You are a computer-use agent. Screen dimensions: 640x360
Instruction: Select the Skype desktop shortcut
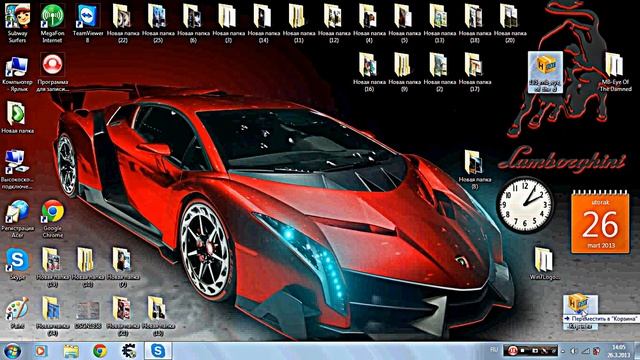(x=17, y=264)
